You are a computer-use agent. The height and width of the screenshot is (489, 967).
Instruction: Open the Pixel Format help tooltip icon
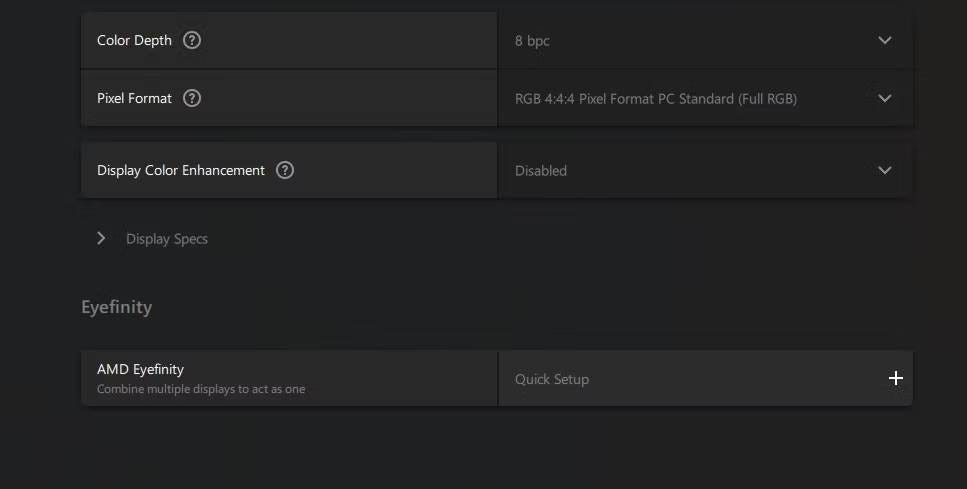[192, 99]
